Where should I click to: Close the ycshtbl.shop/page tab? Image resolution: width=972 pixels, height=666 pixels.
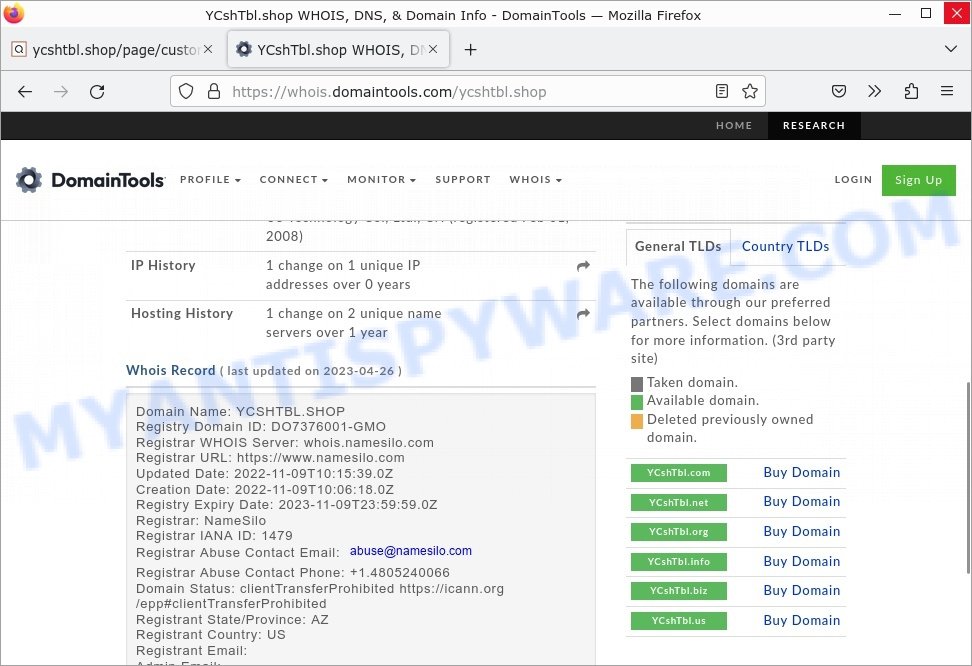(208, 49)
